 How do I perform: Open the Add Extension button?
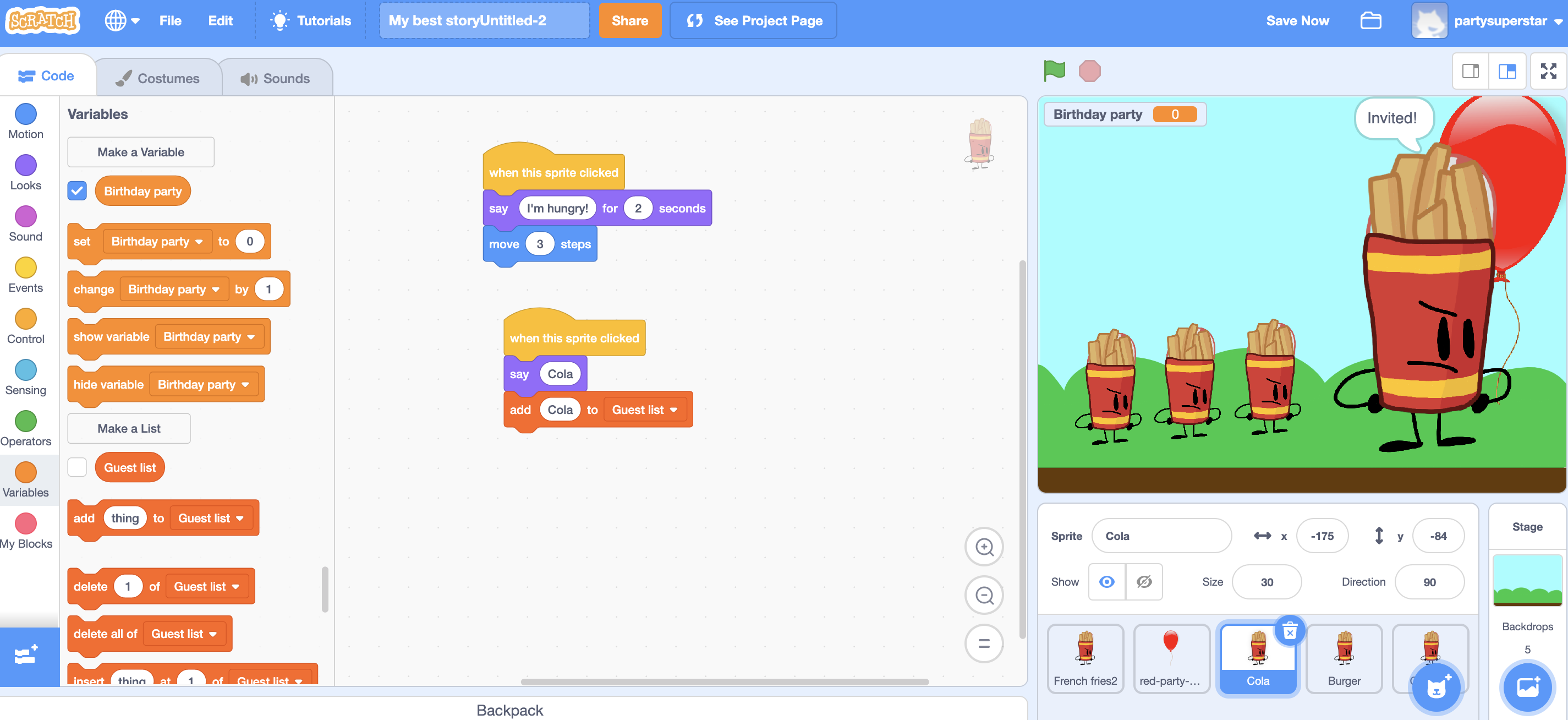coord(25,656)
